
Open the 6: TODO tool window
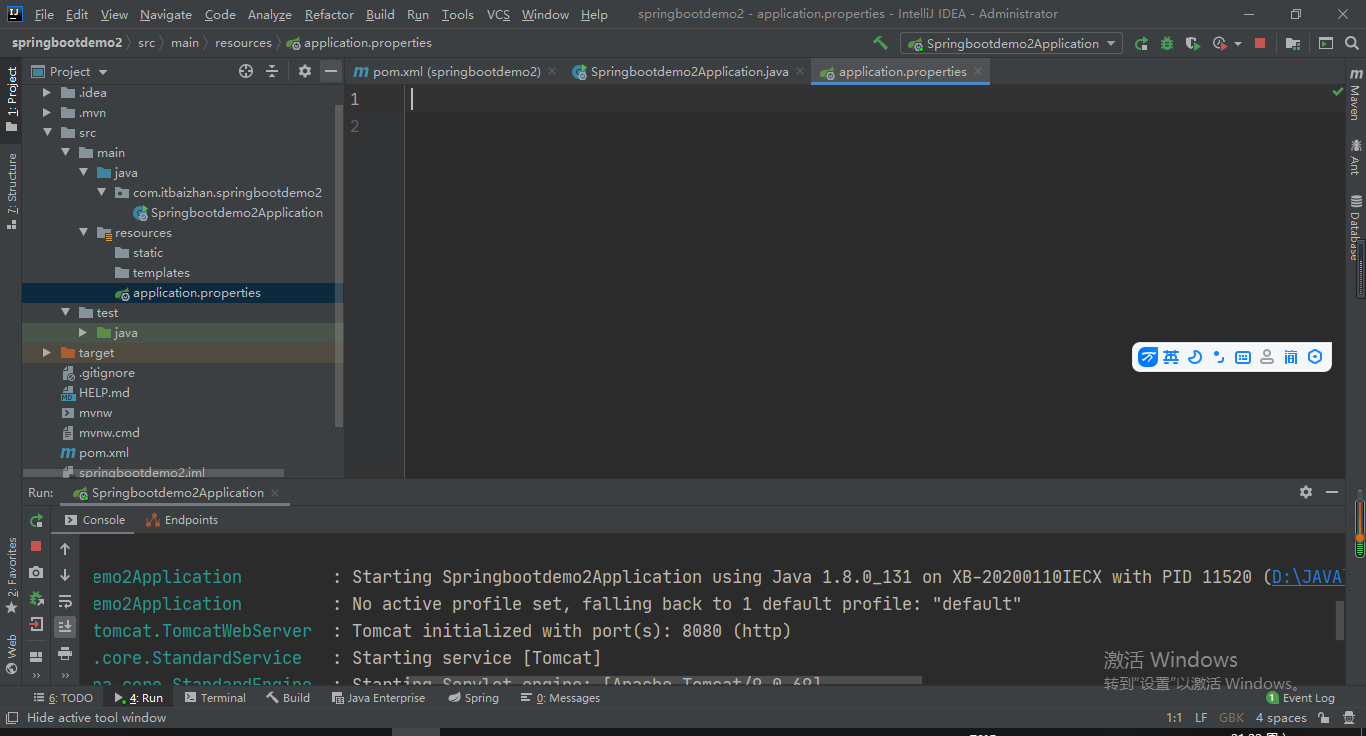[63, 698]
